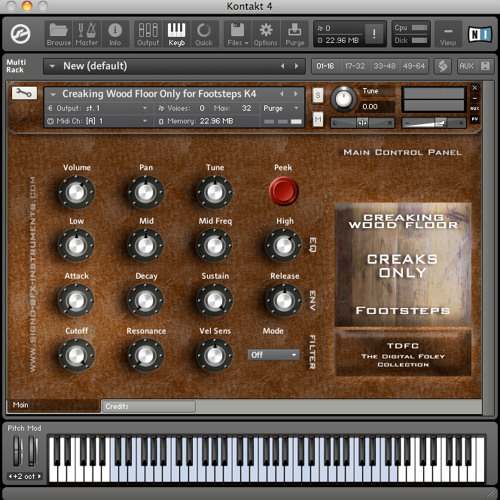Click the wrench edit instrument icon

24,93
